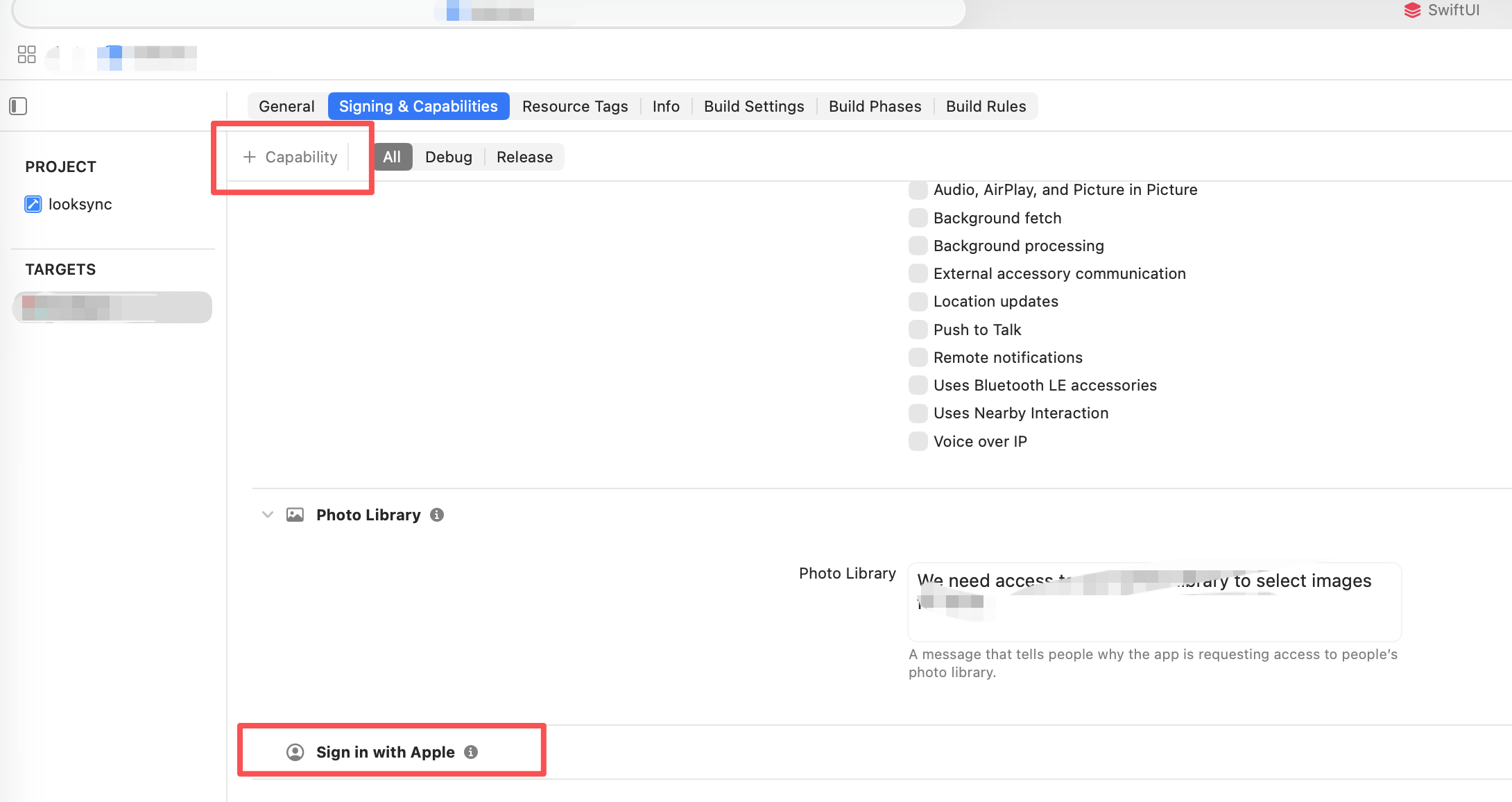Image resolution: width=1512 pixels, height=802 pixels.
Task: Select the Debug configuration filter
Action: [449, 157]
